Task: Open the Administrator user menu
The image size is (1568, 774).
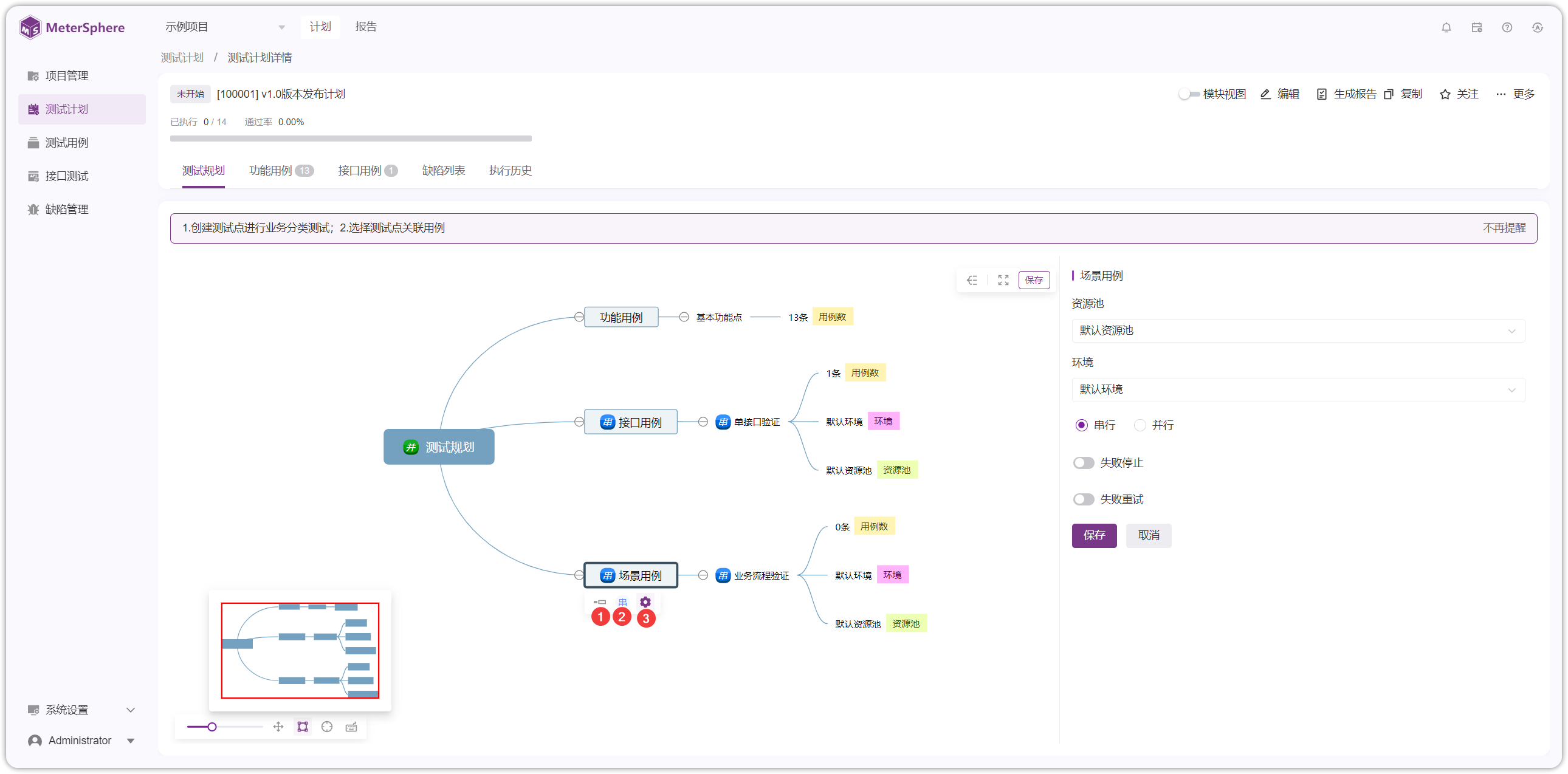Action: (x=82, y=740)
